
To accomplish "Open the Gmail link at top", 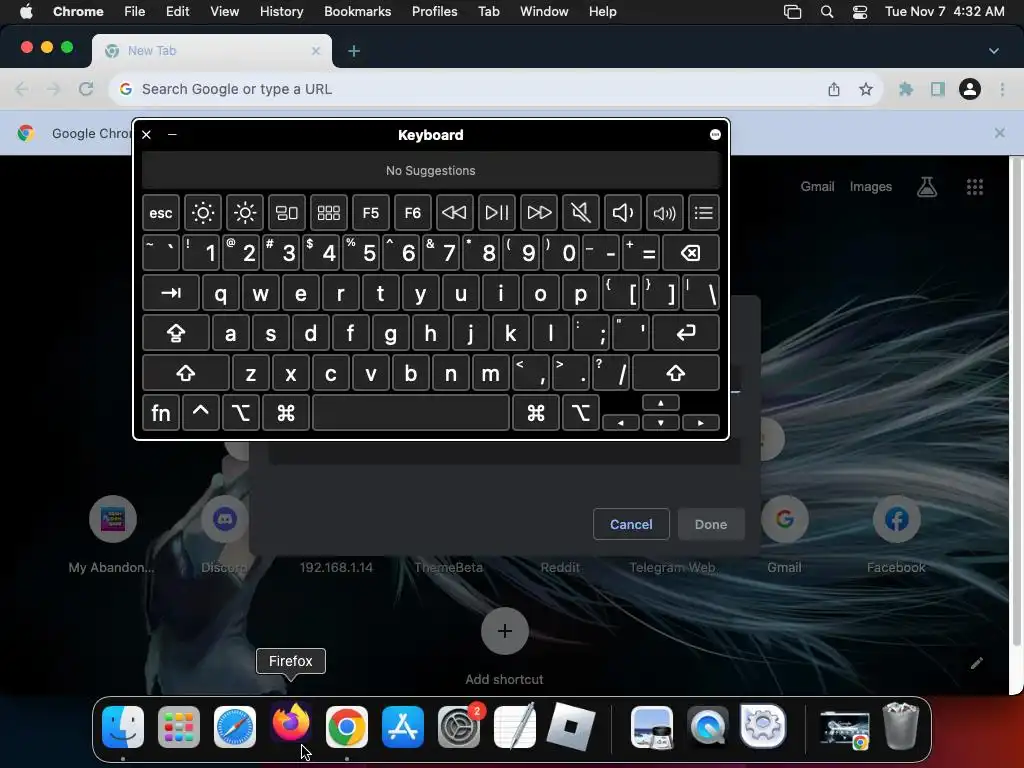I will point(818,187).
